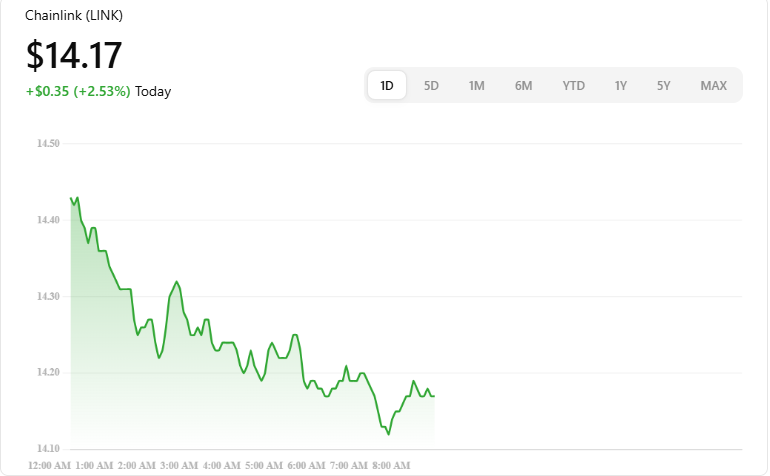The height and width of the screenshot is (476, 770).
Task: Click the 12:00 AM time axis label
Action: pos(49,466)
